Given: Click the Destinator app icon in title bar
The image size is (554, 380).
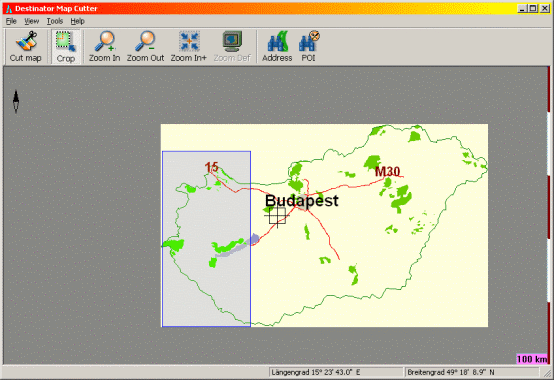Looking at the screenshot, I should pyautogui.click(x=9, y=8).
